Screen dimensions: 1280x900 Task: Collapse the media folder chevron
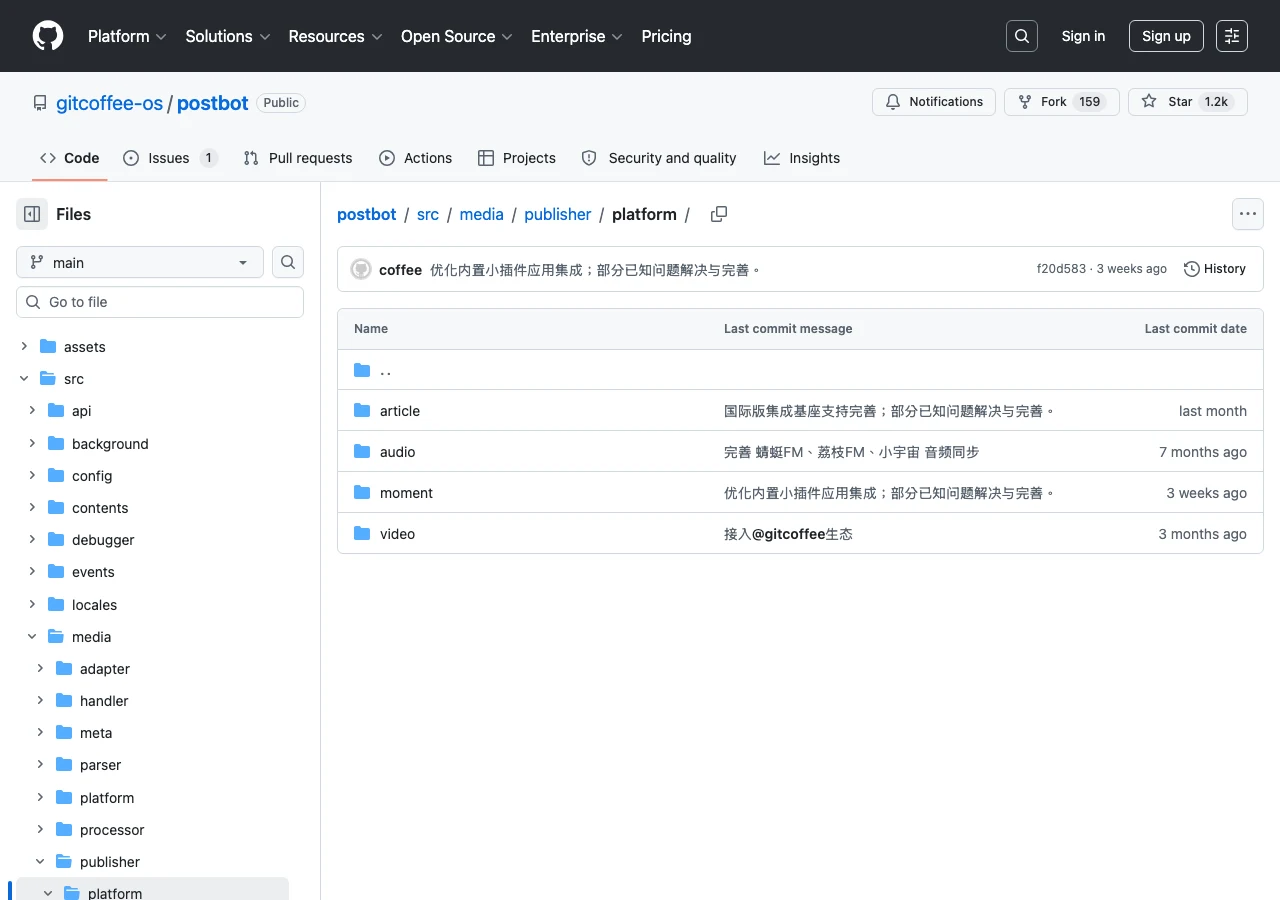pos(32,637)
